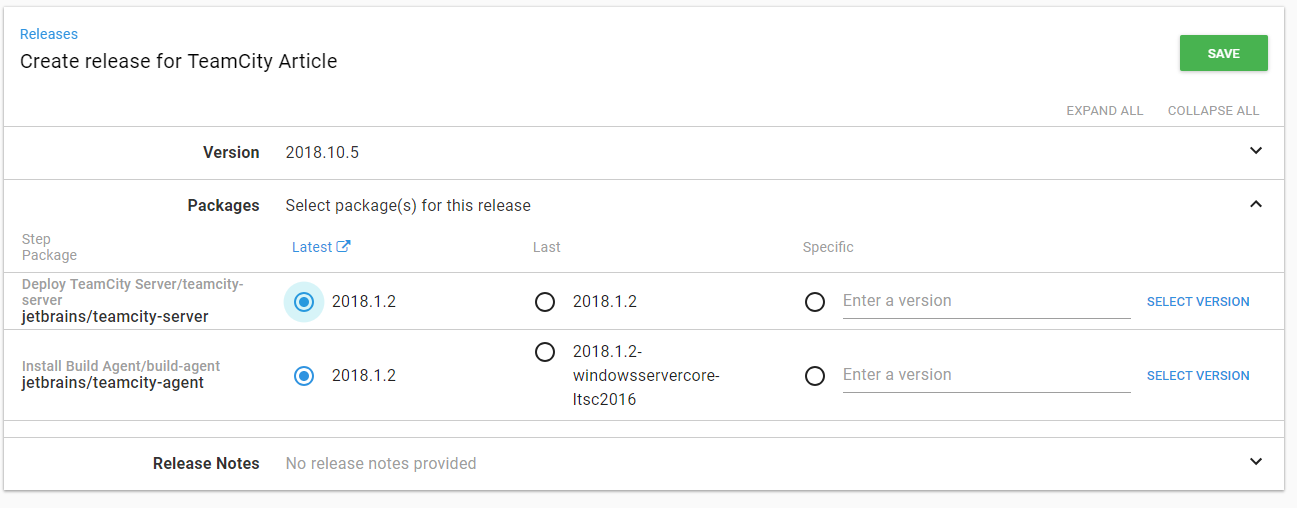Expand the Release Notes section chevron
The width and height of the screenshot is (1297, 508).
[x=1256, y=462]
